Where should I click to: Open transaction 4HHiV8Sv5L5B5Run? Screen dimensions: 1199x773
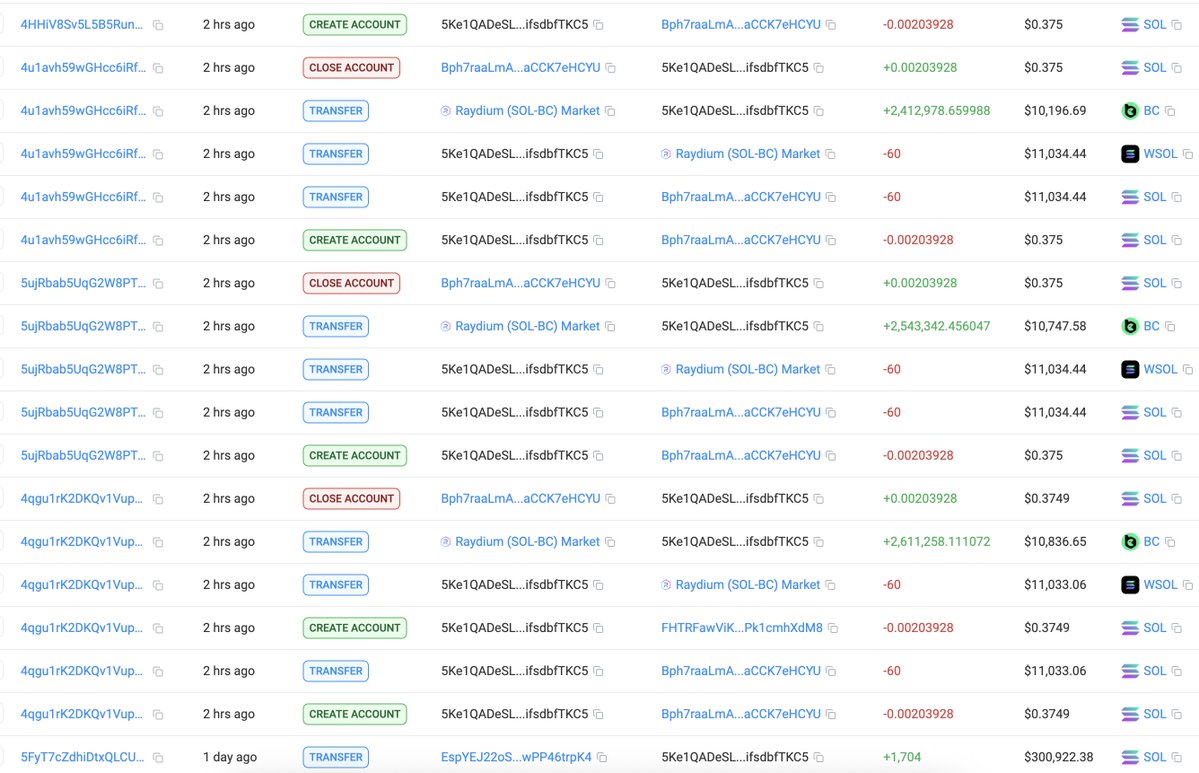pyautogui.click(x=81, y=24)
